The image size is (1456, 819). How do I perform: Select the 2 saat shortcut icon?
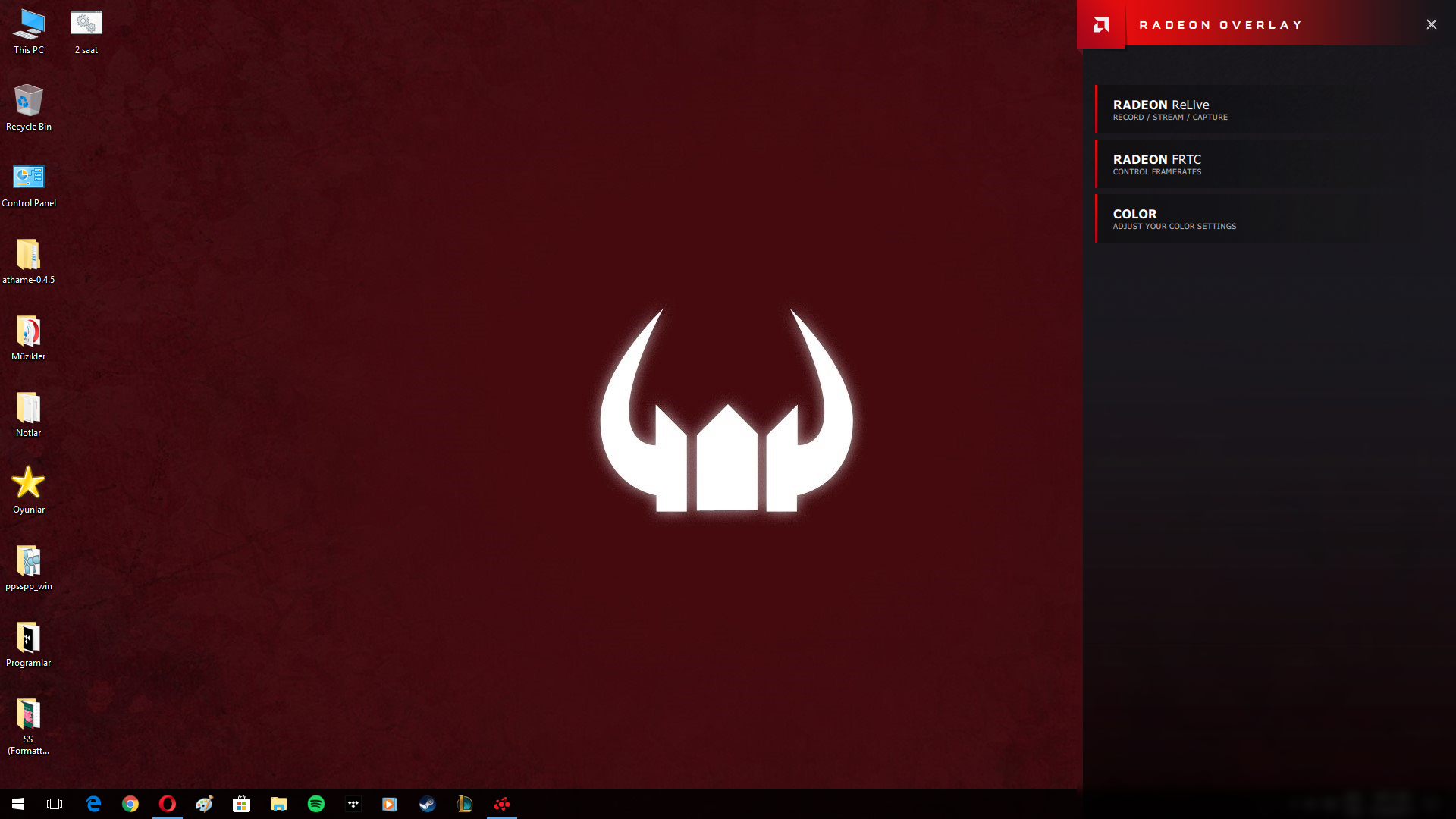(86, 32)
